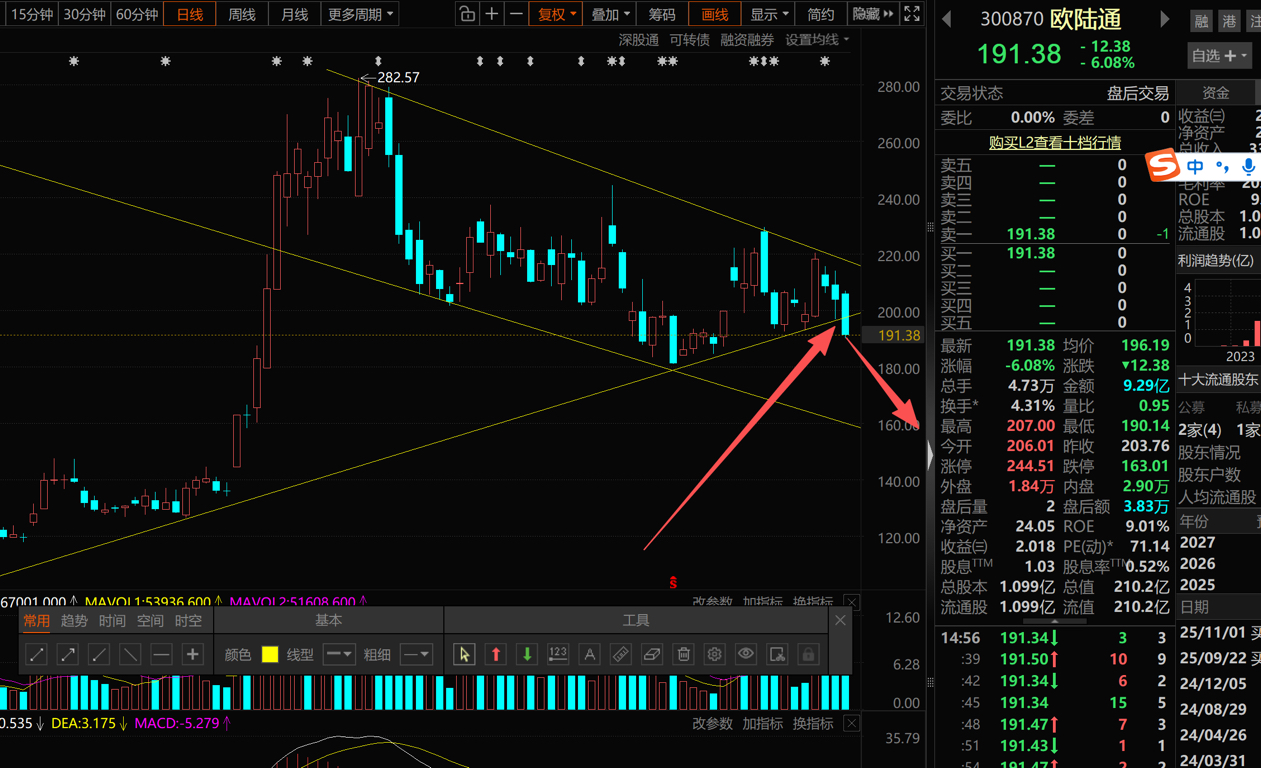The height and width of the screenshot is (768, 1261).
Task: Select the 123 numbering tool
Action: [x=558, y=655]
